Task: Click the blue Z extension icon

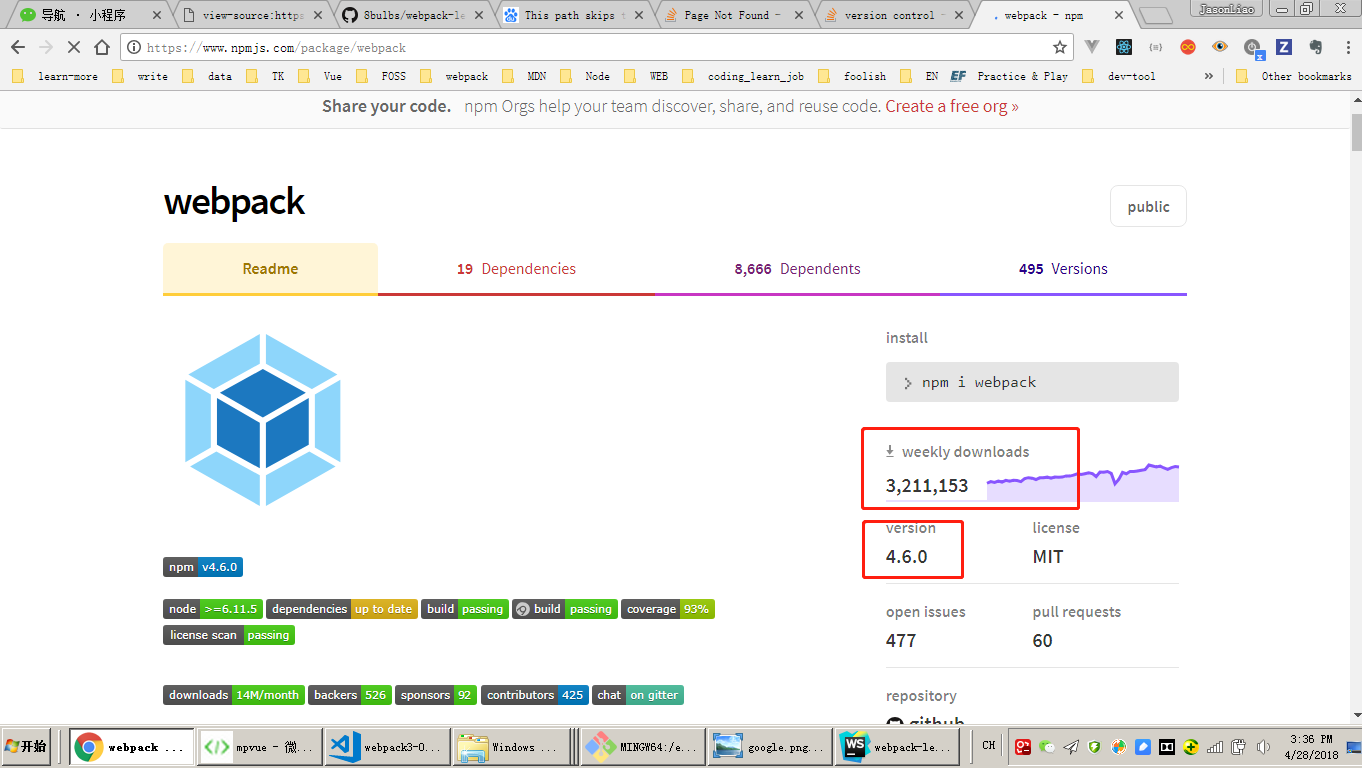Action: [1284, 47]
